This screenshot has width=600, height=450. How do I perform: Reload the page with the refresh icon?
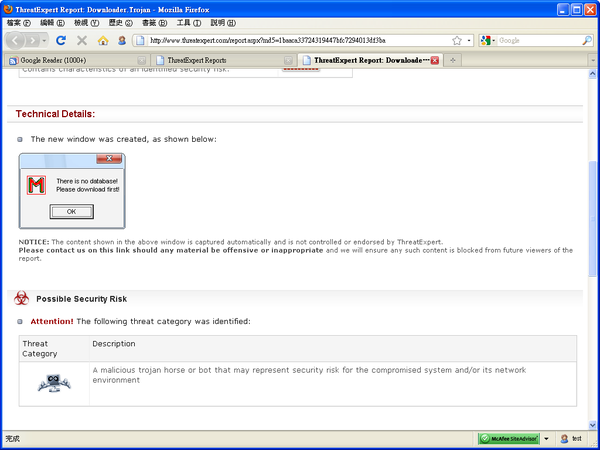point(61,40)
